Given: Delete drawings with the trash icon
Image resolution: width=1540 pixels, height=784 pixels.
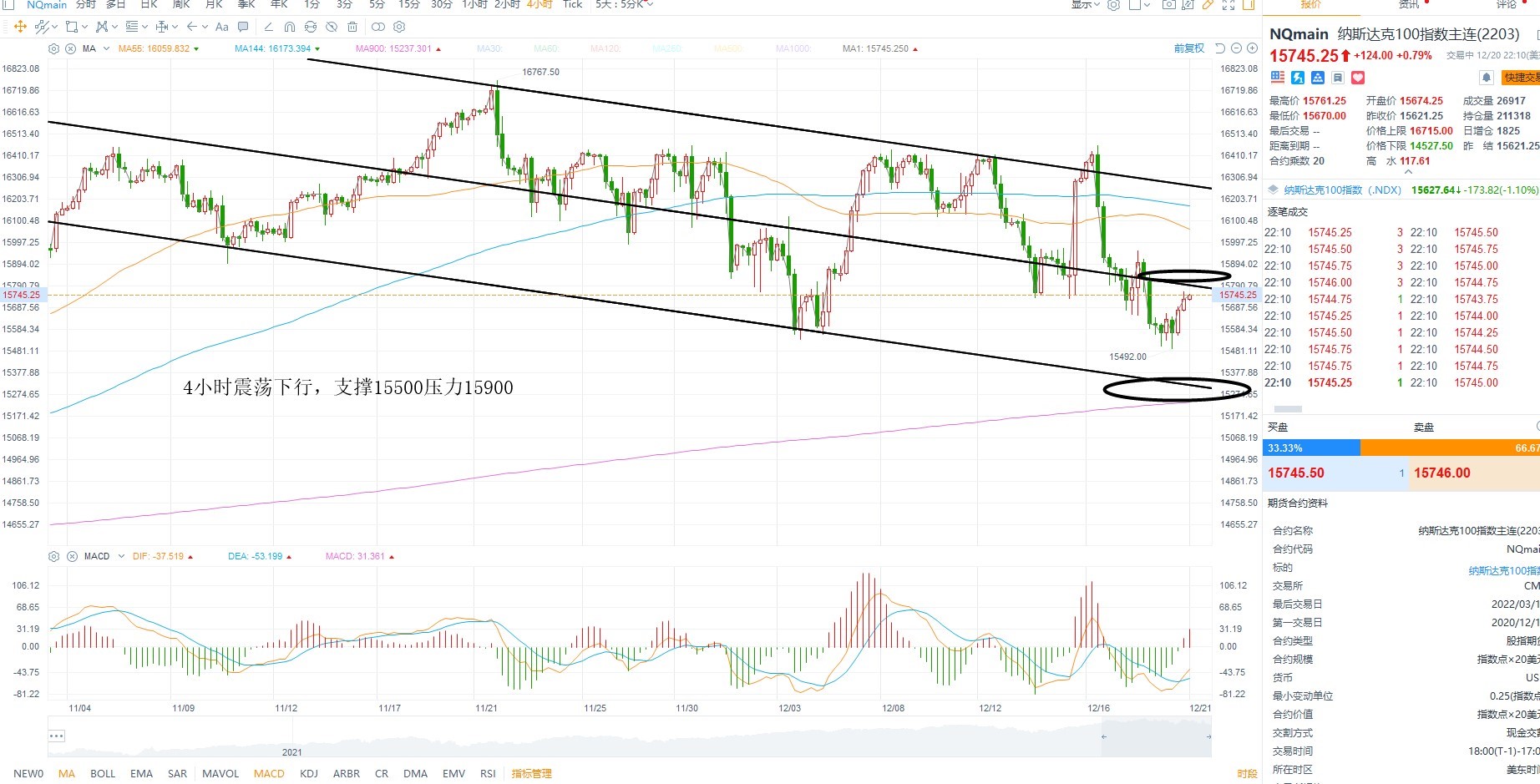Looking at the screenshot, I should [352, 27].
